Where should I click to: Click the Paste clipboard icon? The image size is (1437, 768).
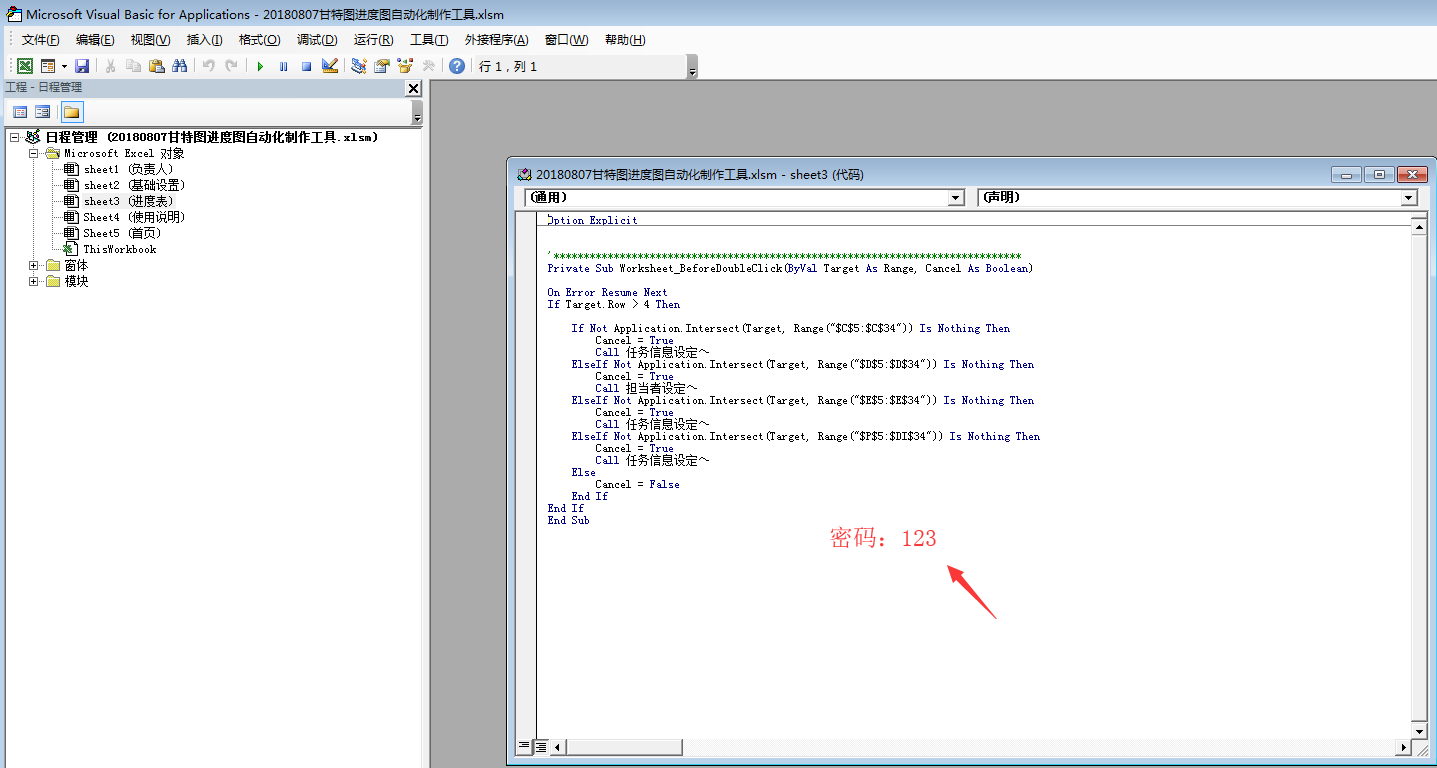coord(156,66)
